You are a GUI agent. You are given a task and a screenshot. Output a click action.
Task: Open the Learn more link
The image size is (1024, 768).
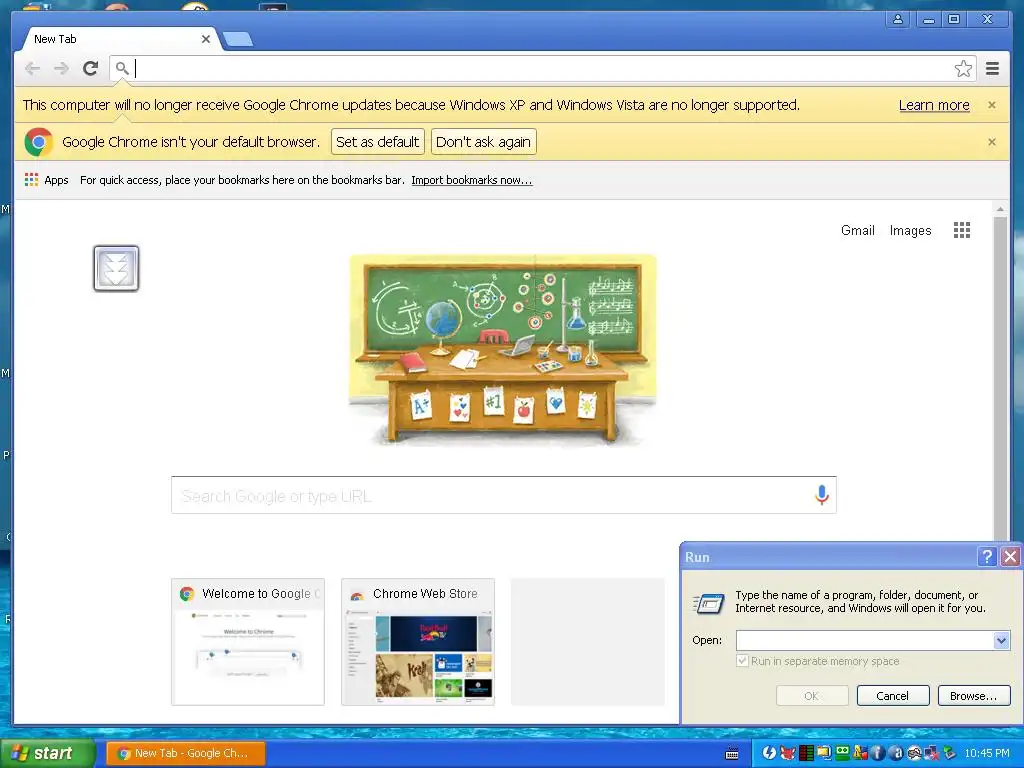click(934, 105)
